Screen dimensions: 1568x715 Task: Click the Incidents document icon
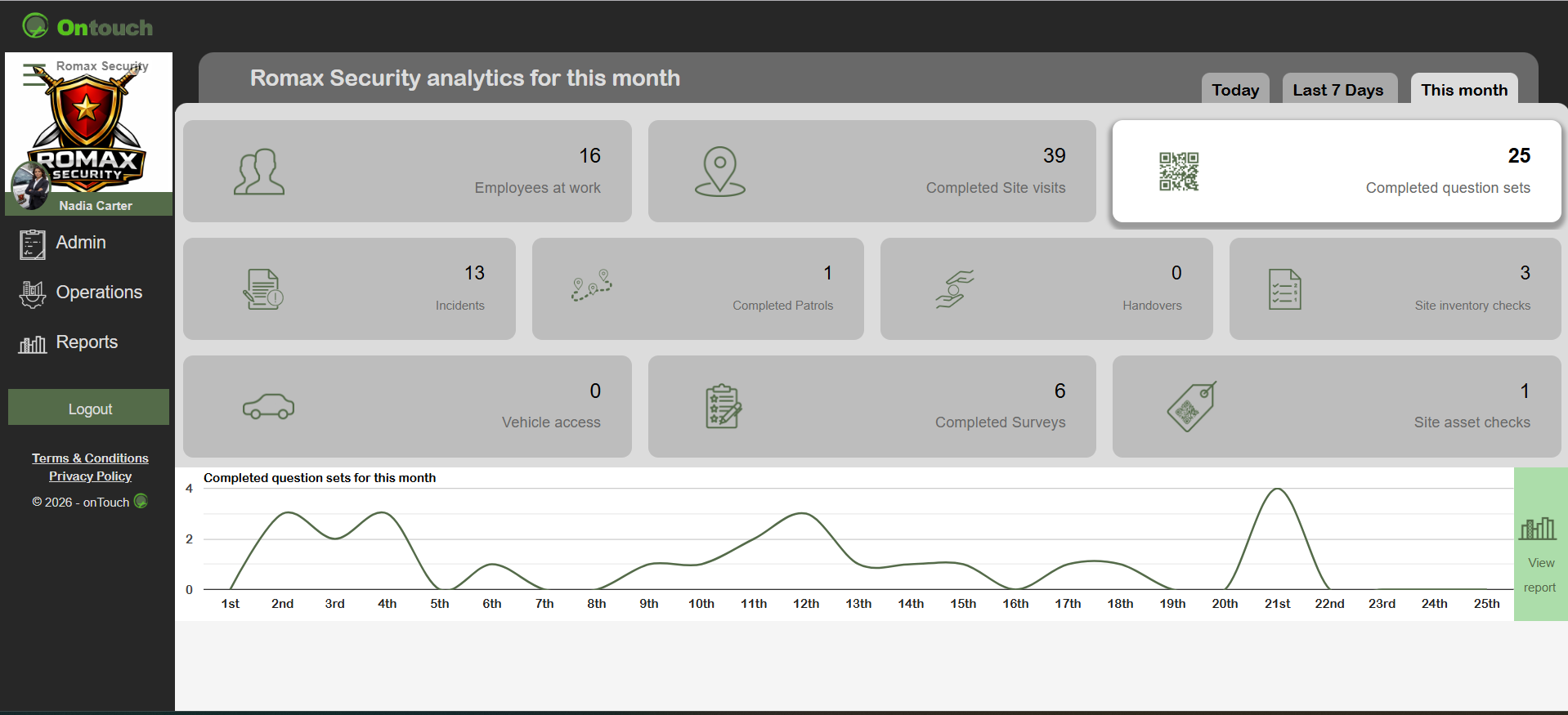[263, 289]
